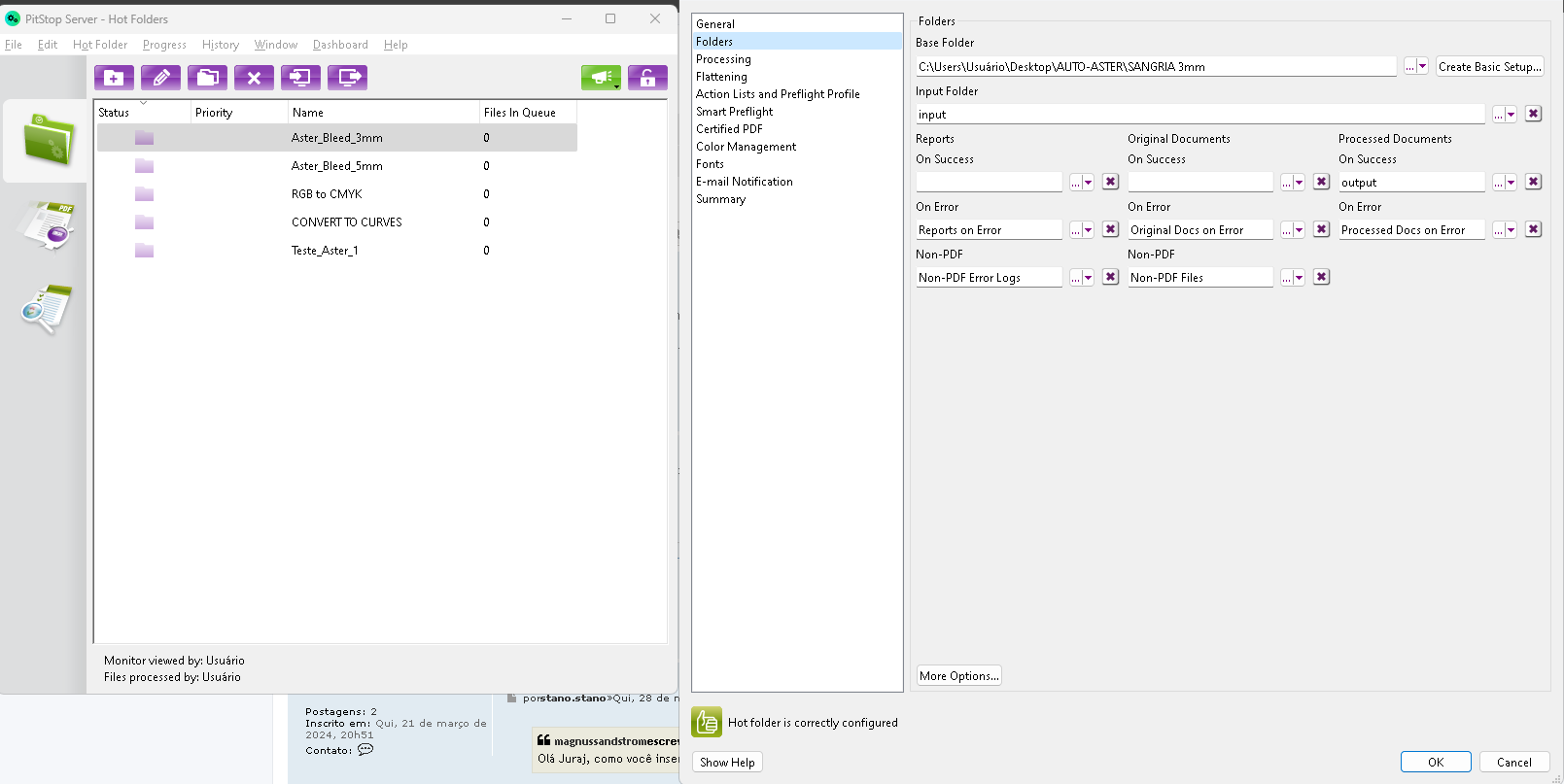
Task: Clear Reports On Success folder
Action: coord(1110,182)
